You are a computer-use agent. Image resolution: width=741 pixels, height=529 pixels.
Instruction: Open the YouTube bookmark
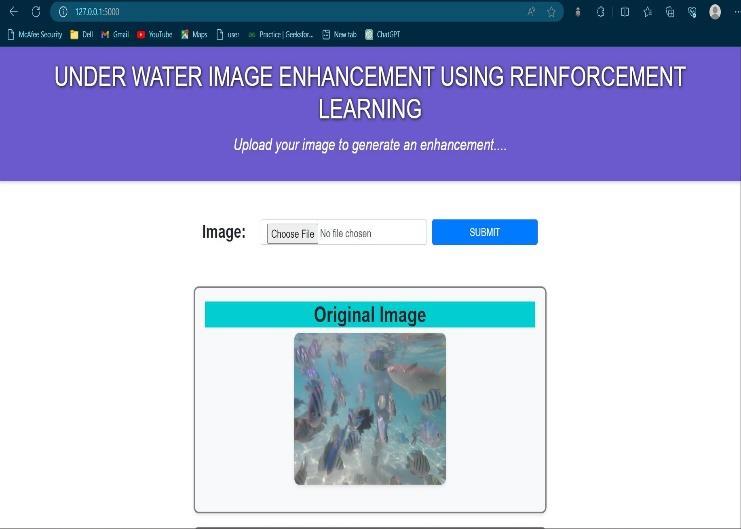click(x=154, y=35)
